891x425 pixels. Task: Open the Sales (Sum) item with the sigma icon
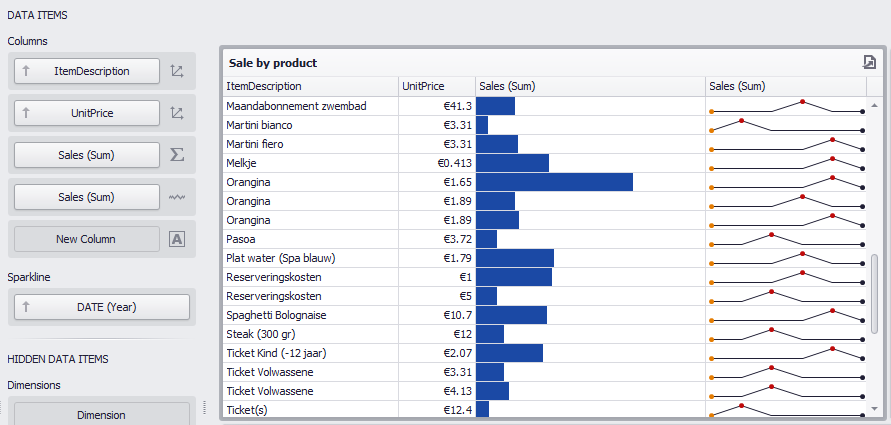tap(86, 155)
